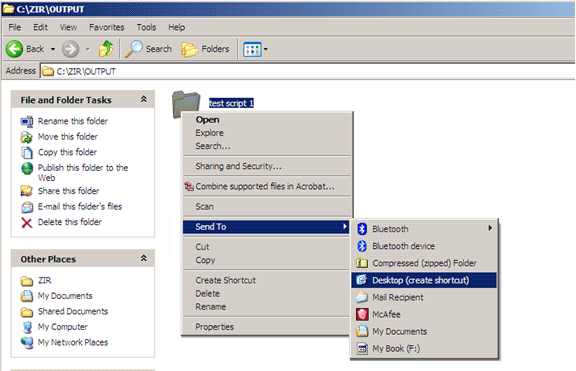
Task: Open the Favorites menu
Action: [x=107, y=27]
